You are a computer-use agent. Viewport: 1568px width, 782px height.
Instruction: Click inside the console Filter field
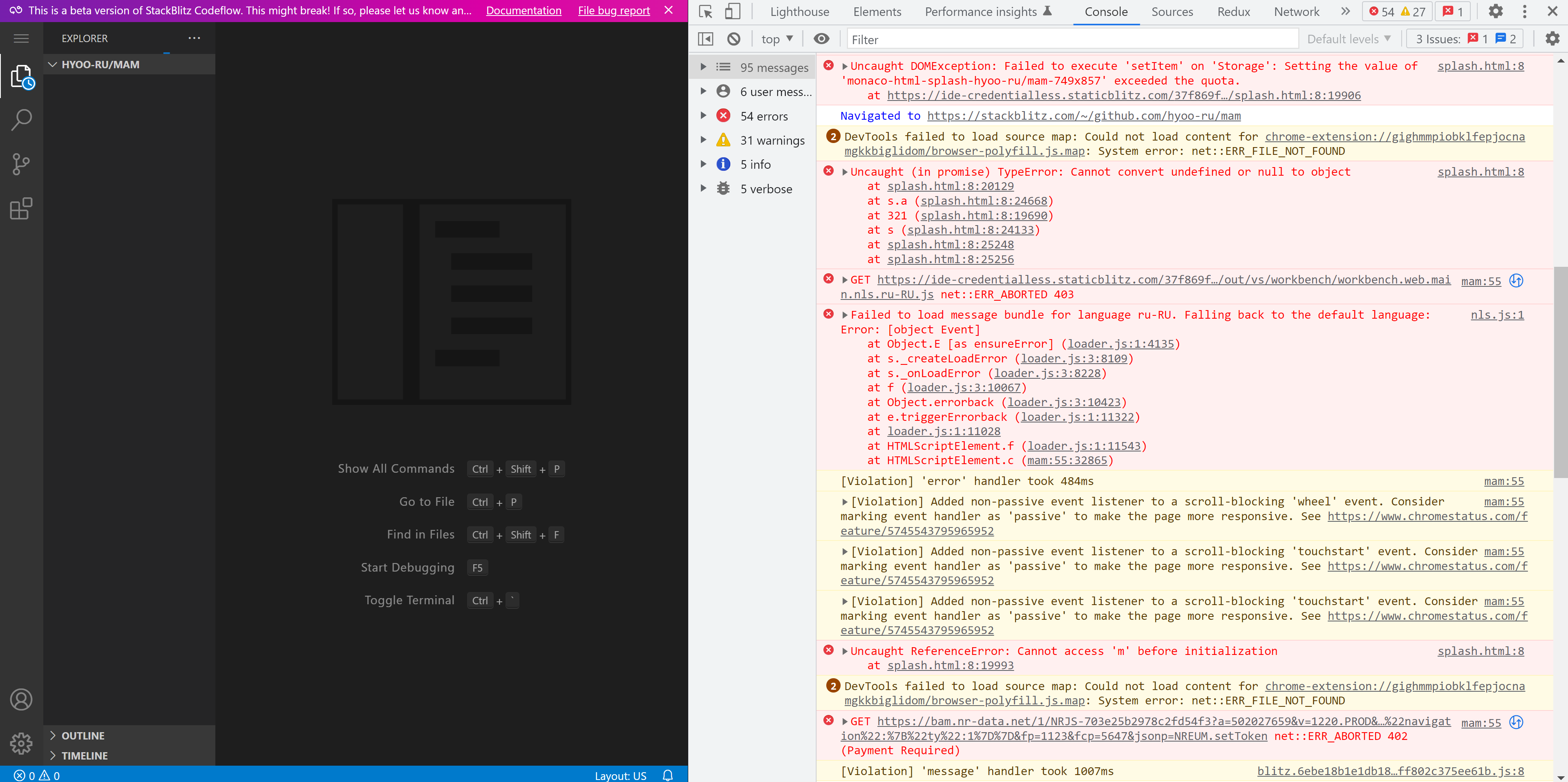point(1071,39)
